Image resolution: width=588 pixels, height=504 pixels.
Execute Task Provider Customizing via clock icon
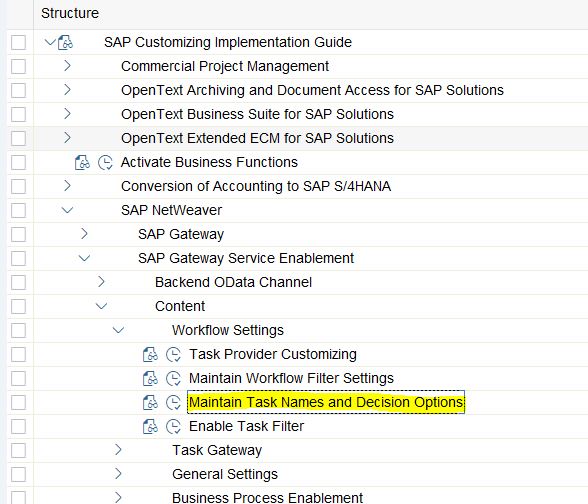pos(174,355)
